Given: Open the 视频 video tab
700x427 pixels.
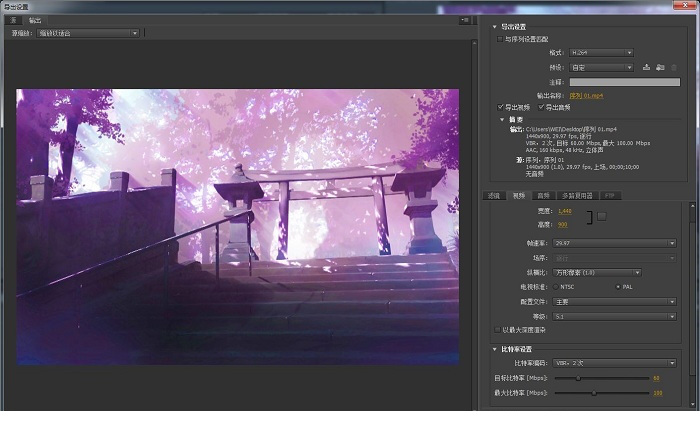Looking at the screenshot, I should click(x=519, y=196).
